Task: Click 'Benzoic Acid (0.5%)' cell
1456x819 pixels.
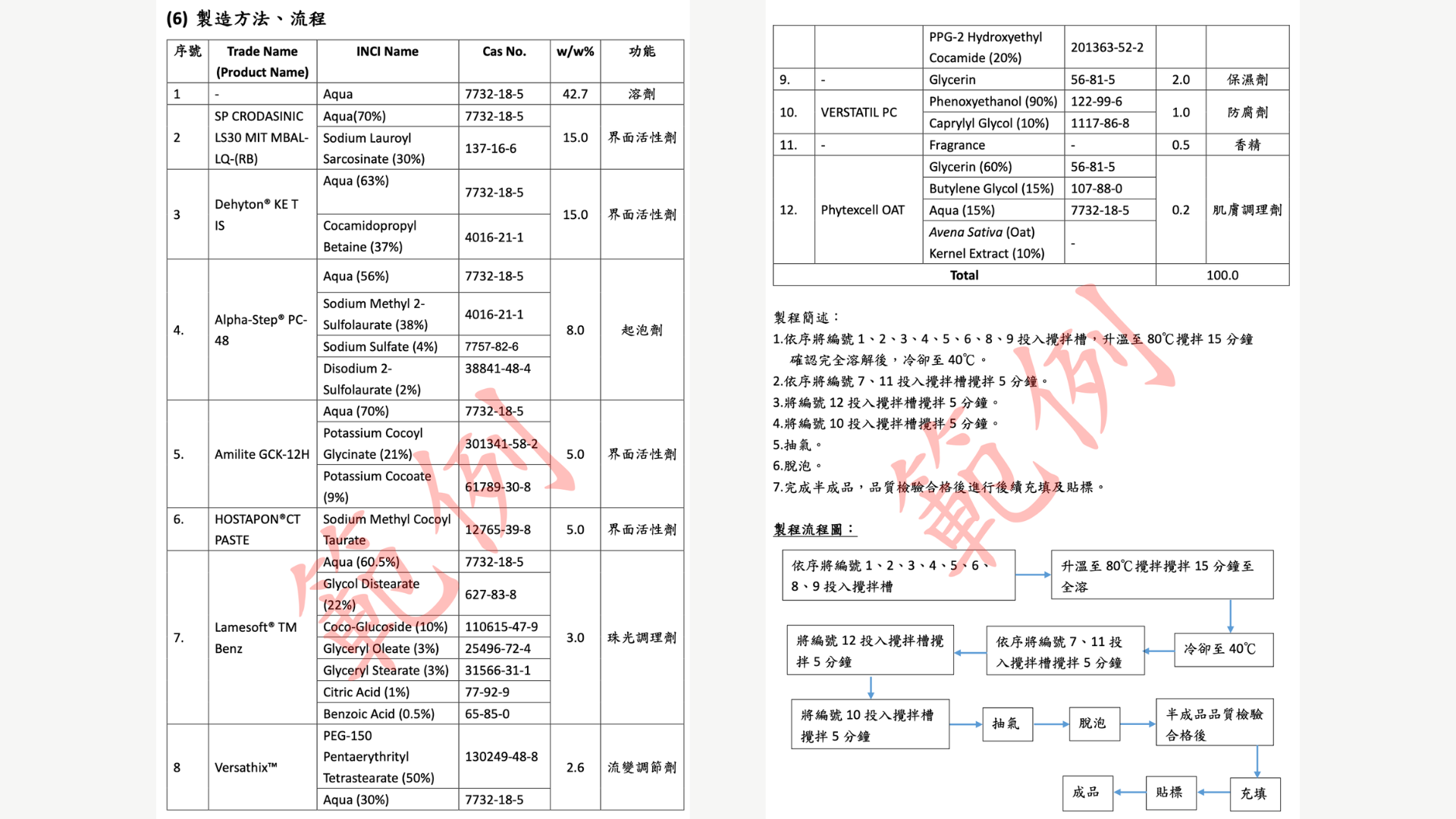Action: point(388,714)
